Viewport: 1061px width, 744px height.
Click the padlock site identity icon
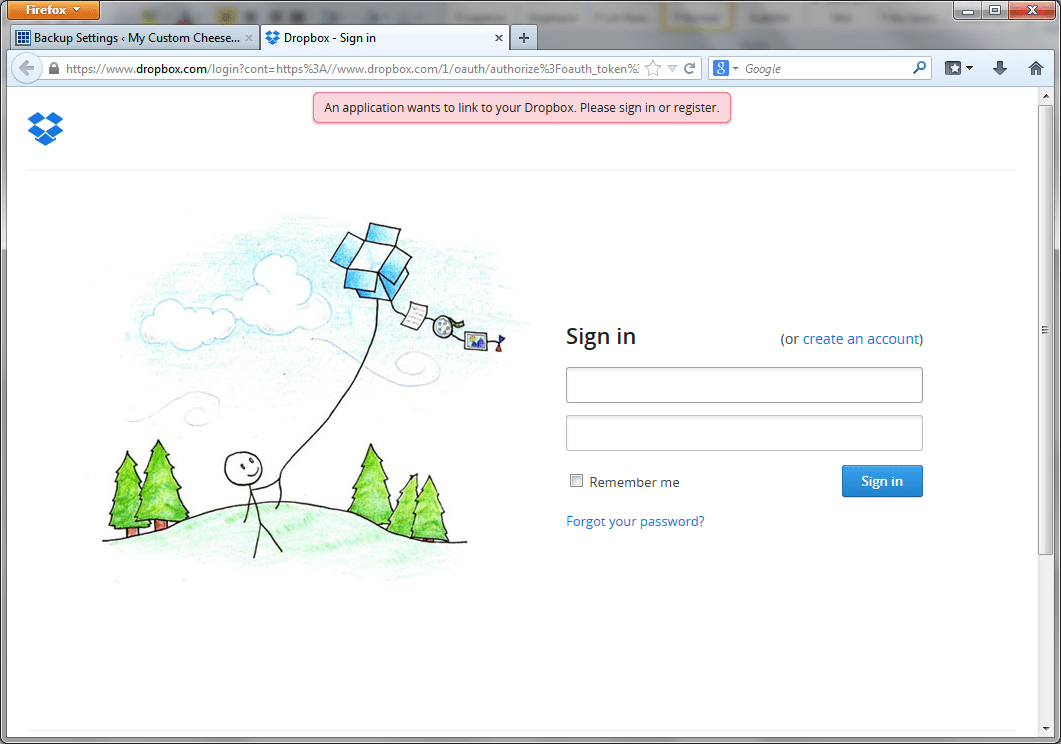pos(54,69)
